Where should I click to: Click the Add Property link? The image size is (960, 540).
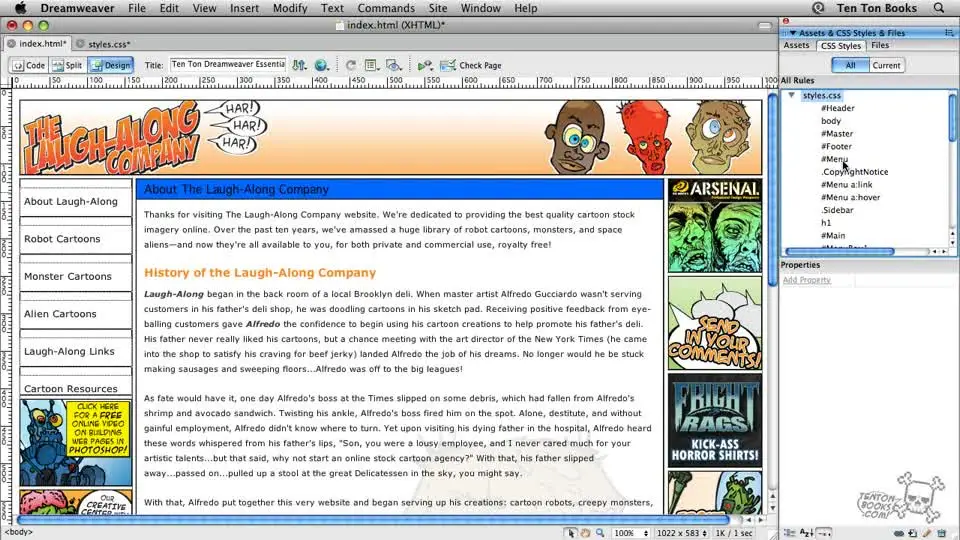[806, 280]
